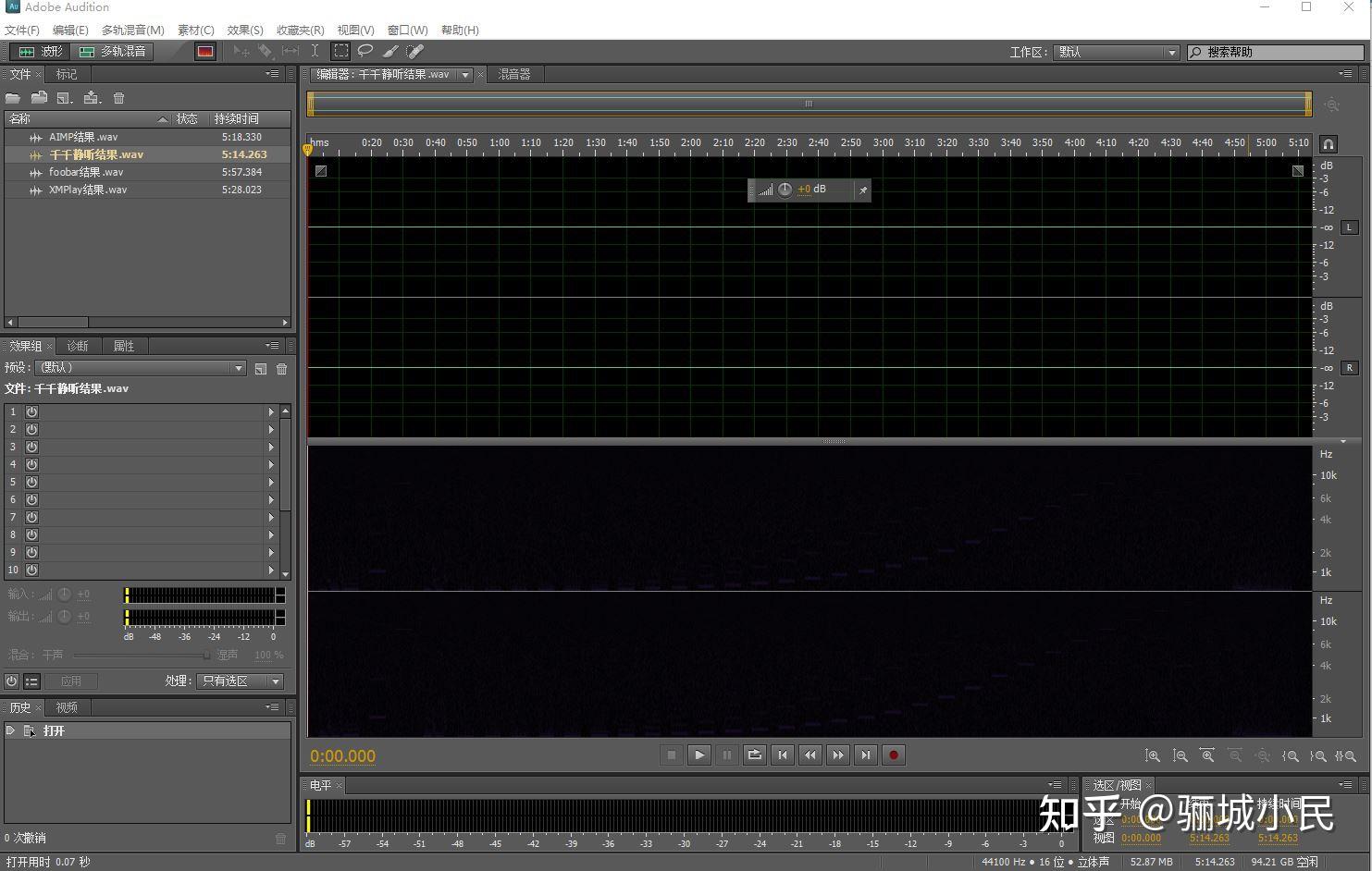Click Zoom In amplitude icon
This screenshot has width=1372, height=871.
pos(1153,755)
